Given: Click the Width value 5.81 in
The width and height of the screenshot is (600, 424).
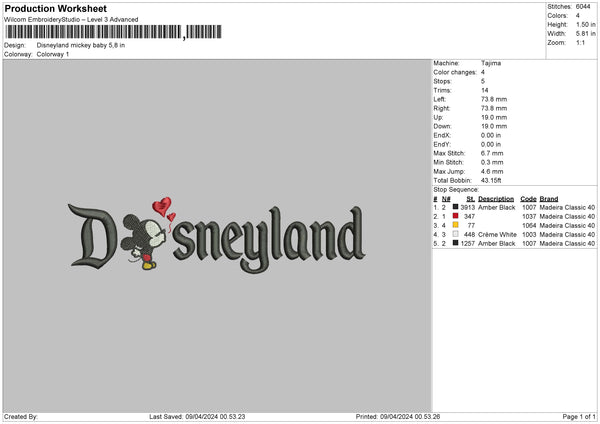Looking at the screenshot, I should tap(586, 34).
